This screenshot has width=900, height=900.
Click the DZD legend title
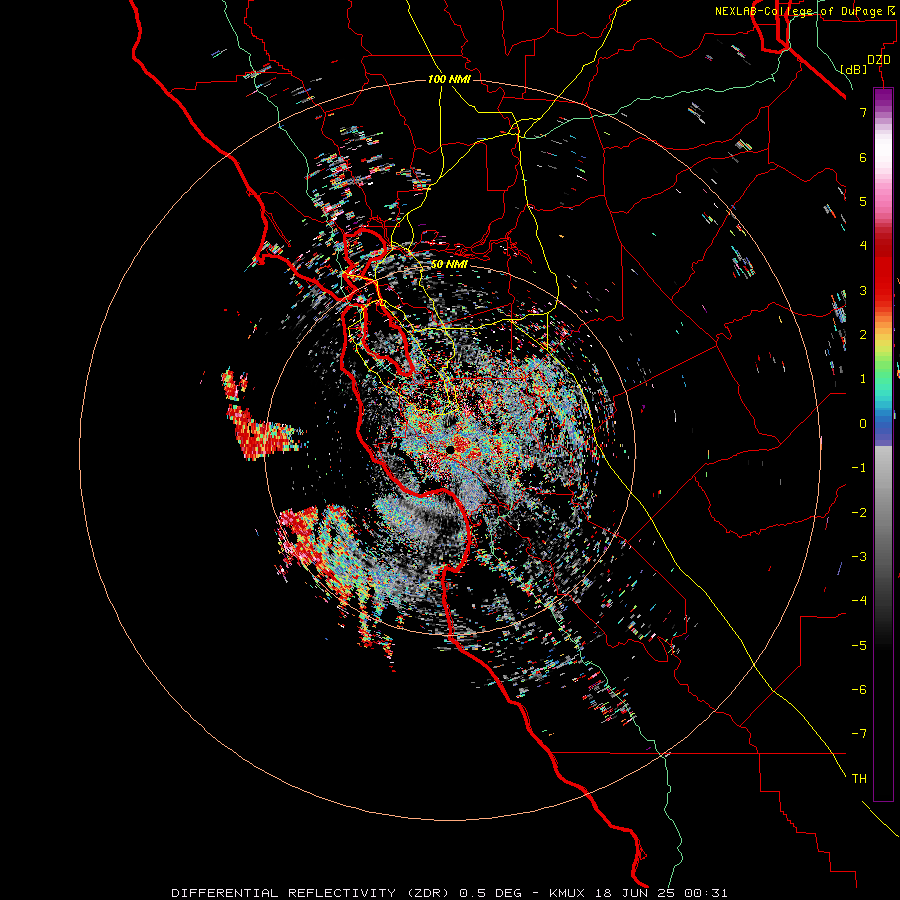tap(879, 60)
